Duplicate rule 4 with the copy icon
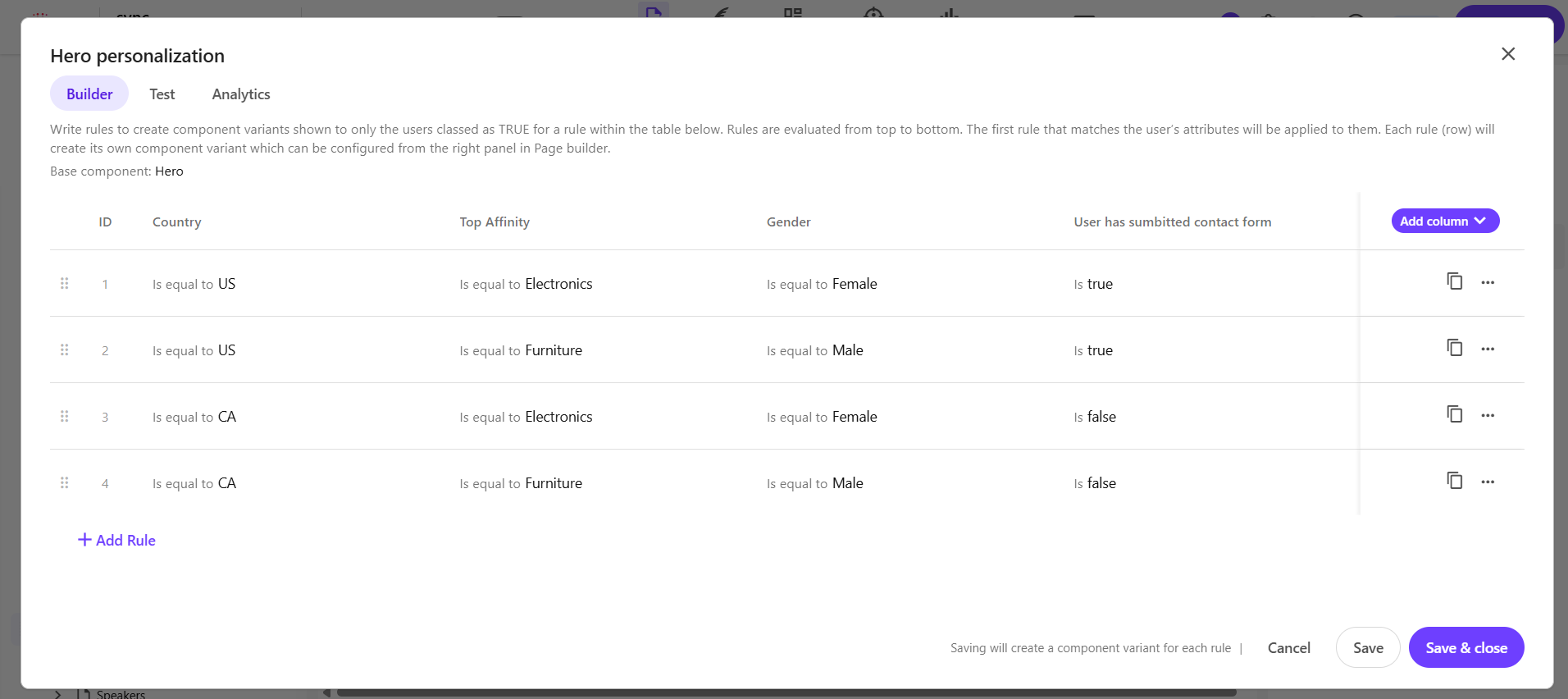Image resolution: width=1568 pixels, height=699 pixels. click(1454, 481)
